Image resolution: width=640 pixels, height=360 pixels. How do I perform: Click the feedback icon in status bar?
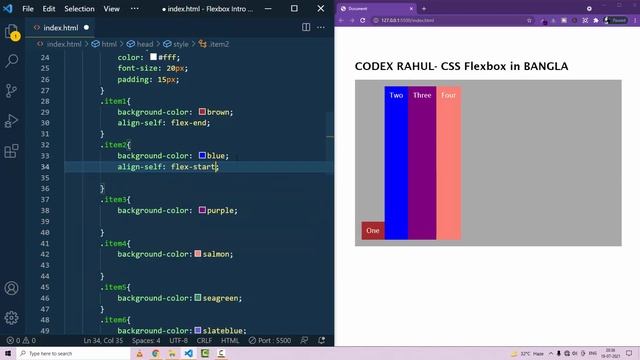pos(304,340)
